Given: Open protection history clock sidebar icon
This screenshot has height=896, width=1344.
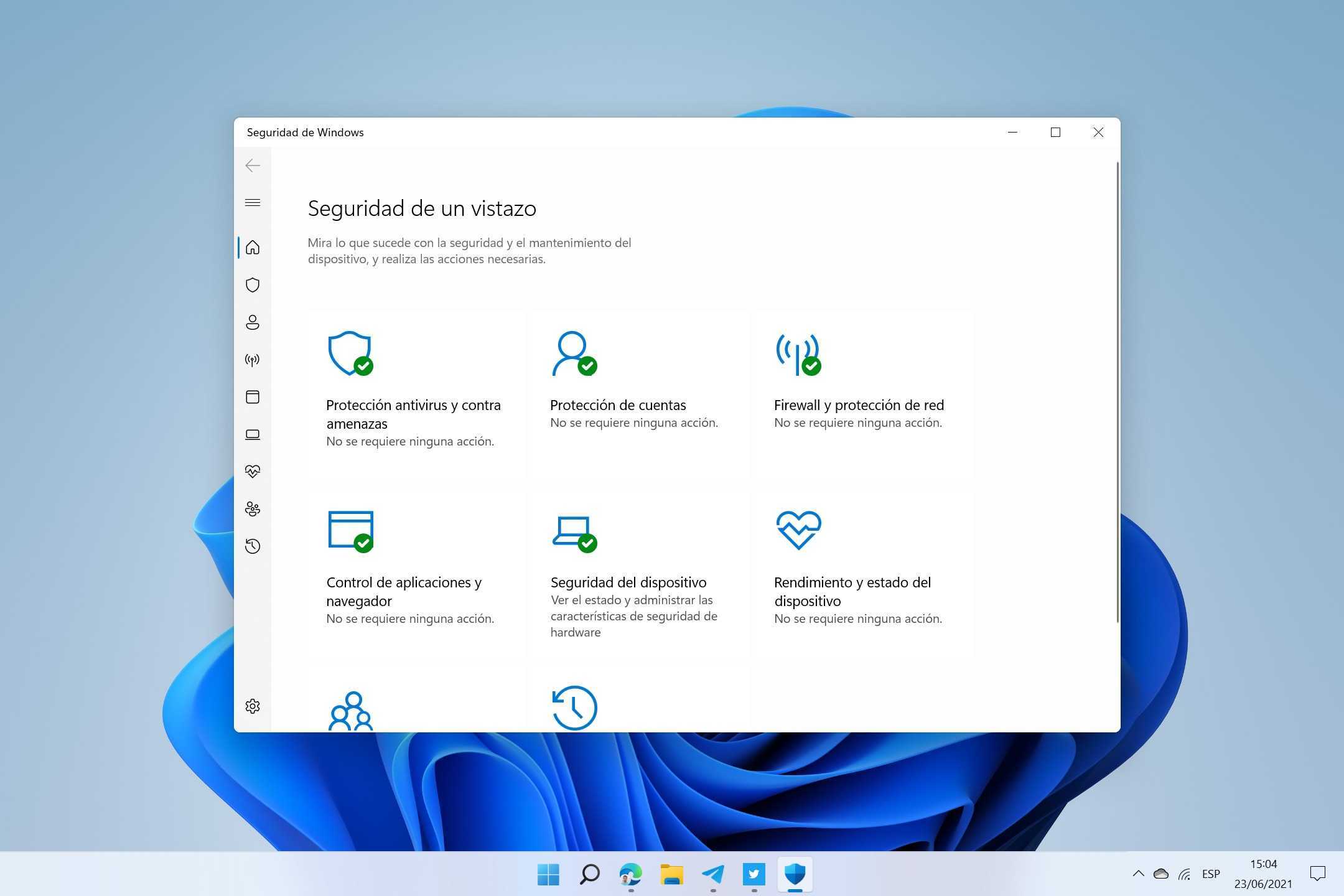Looking at the screenshot, I should pyautogui.click(x=252, y=546).
